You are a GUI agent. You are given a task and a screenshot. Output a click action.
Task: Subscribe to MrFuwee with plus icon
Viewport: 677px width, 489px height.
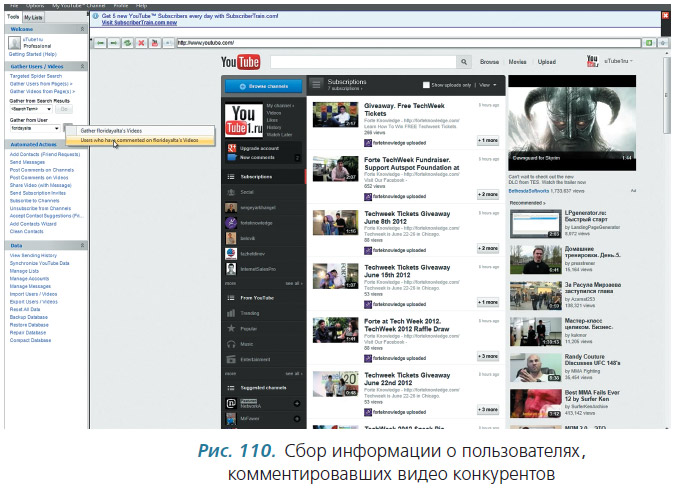(297, 419)
